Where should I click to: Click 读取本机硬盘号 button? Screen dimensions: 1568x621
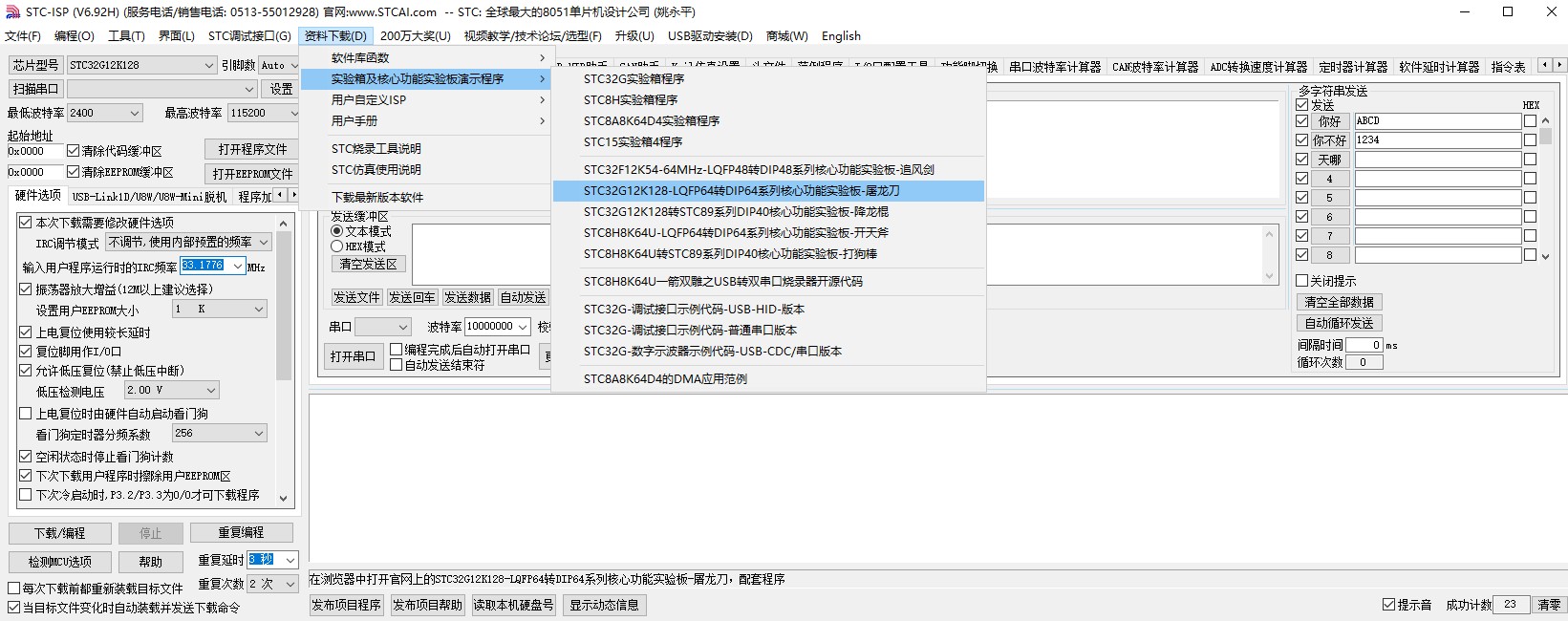pos(514,605)
